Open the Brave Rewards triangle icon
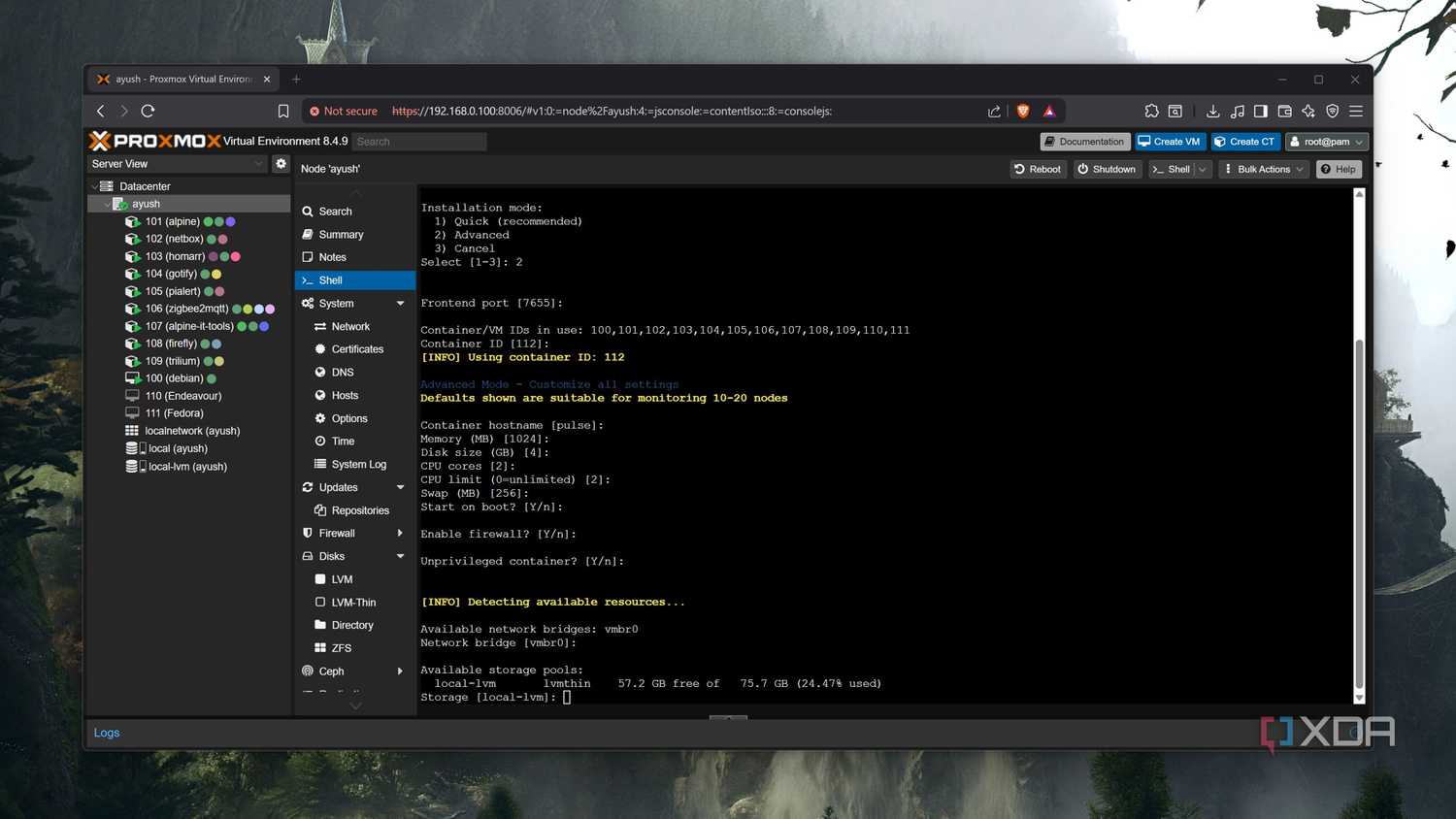1456x819 pixels. tap(1049, 111)
